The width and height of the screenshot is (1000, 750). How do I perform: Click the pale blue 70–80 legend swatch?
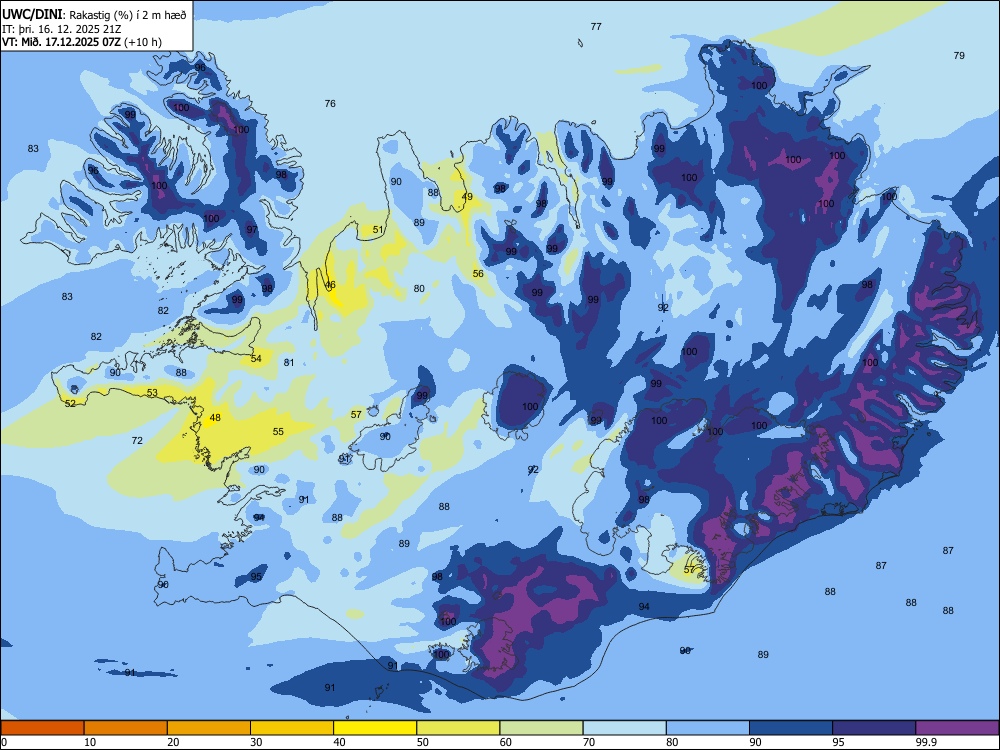click(x=624, y=728)
